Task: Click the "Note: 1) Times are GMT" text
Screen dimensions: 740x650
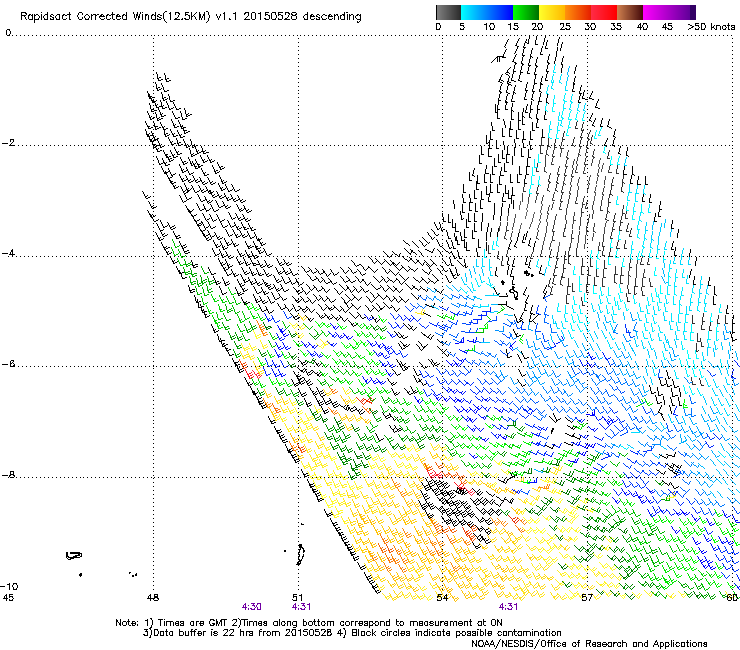Action: (172, 623)
